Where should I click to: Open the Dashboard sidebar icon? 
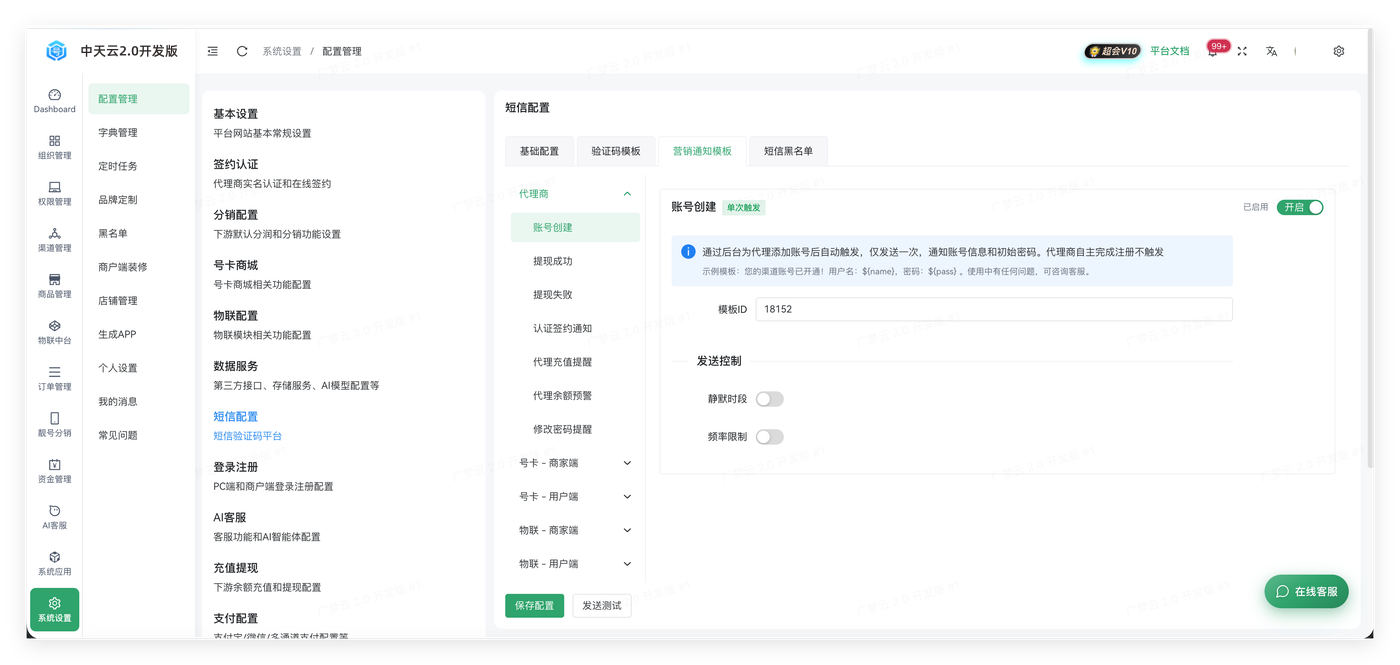tap(54, 101)
